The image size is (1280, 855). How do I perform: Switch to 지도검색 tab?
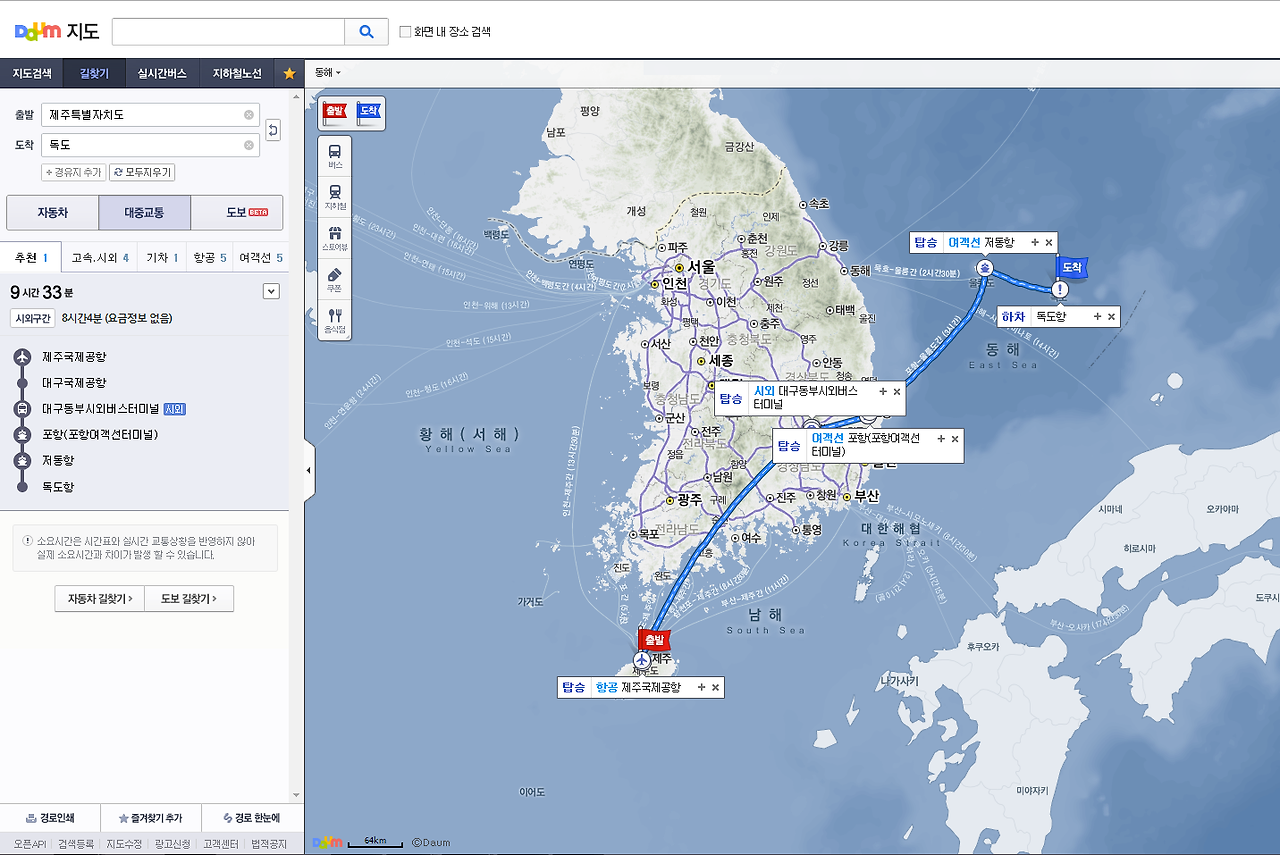tap(32, 74)
